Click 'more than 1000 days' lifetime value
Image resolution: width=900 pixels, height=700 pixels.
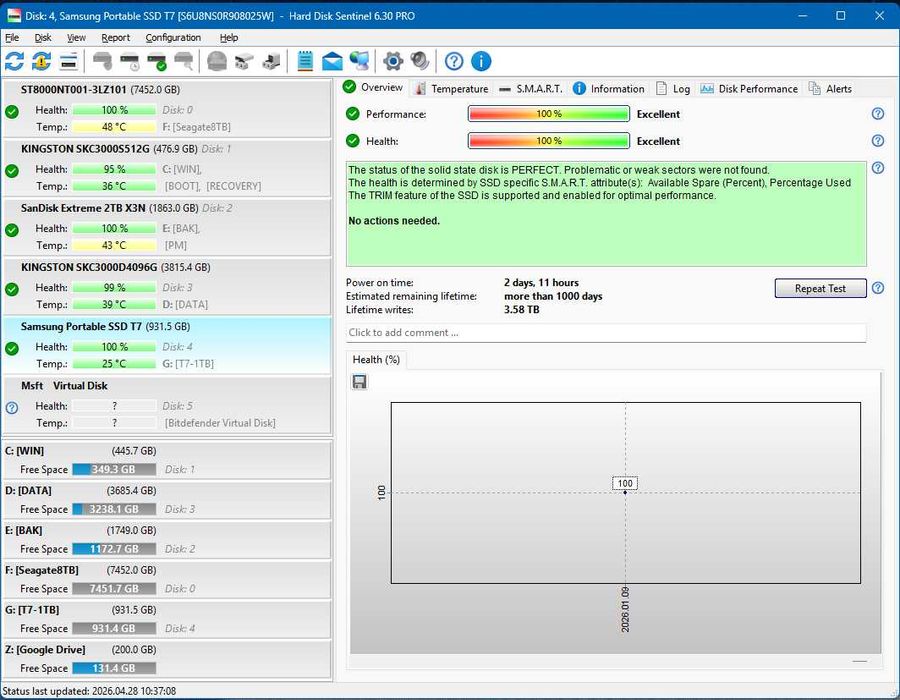point(553,296)
